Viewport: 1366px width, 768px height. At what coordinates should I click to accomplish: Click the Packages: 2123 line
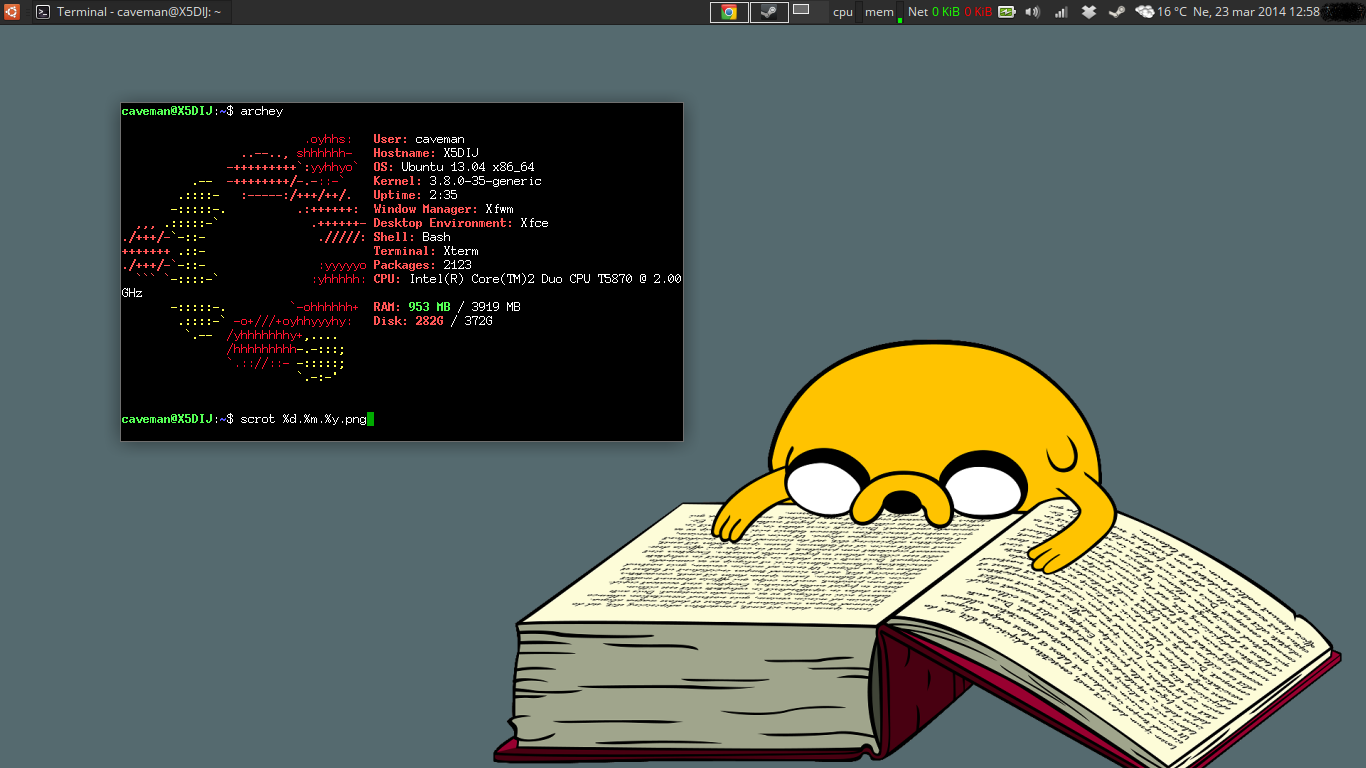coord(422,265)
